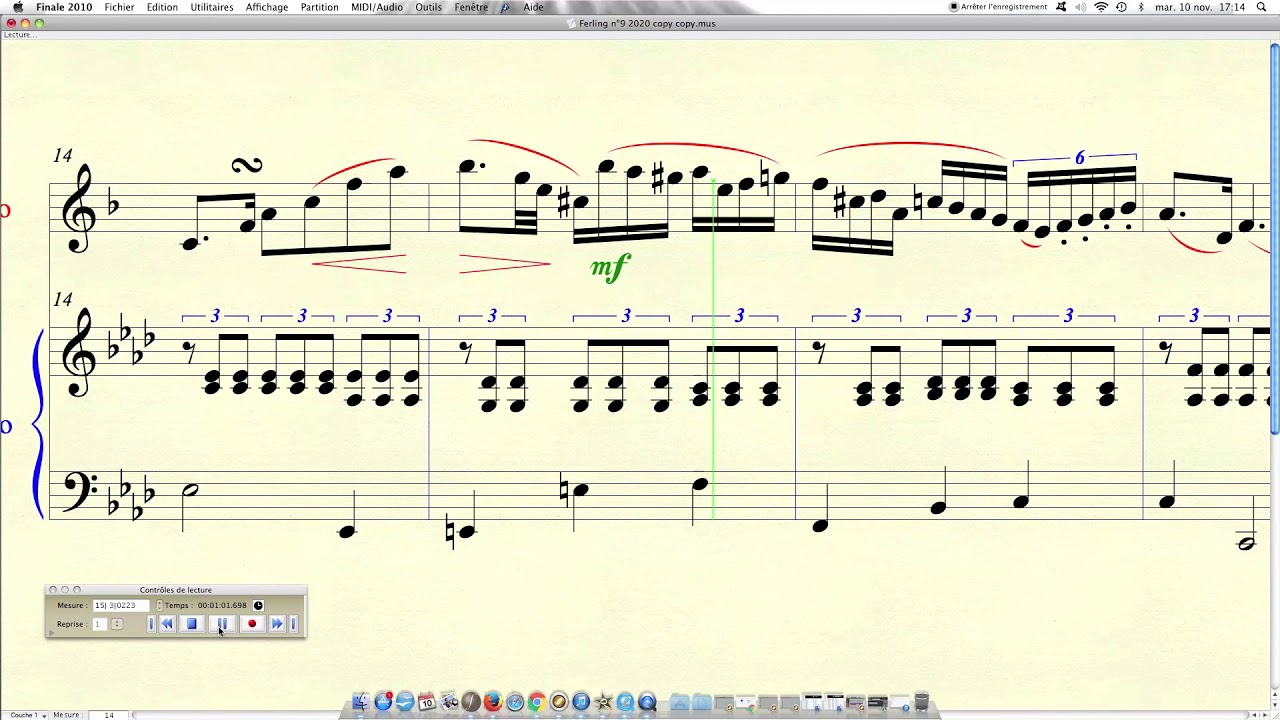Open the Trash in the Dock
The height and width of the screenshot is (720, 1280).
922,702
